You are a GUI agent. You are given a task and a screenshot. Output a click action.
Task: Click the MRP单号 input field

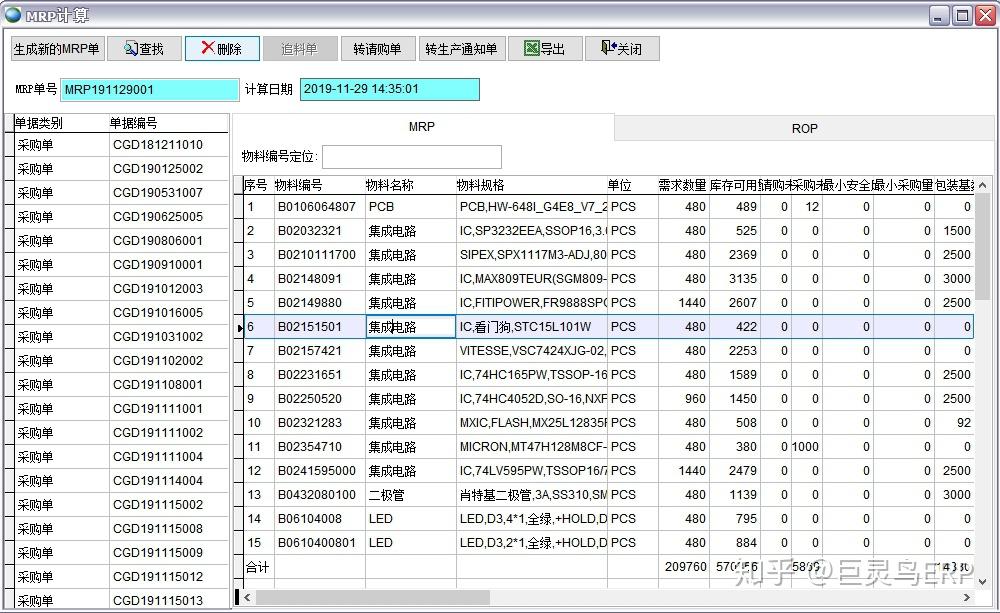click(x=150, y=90)
